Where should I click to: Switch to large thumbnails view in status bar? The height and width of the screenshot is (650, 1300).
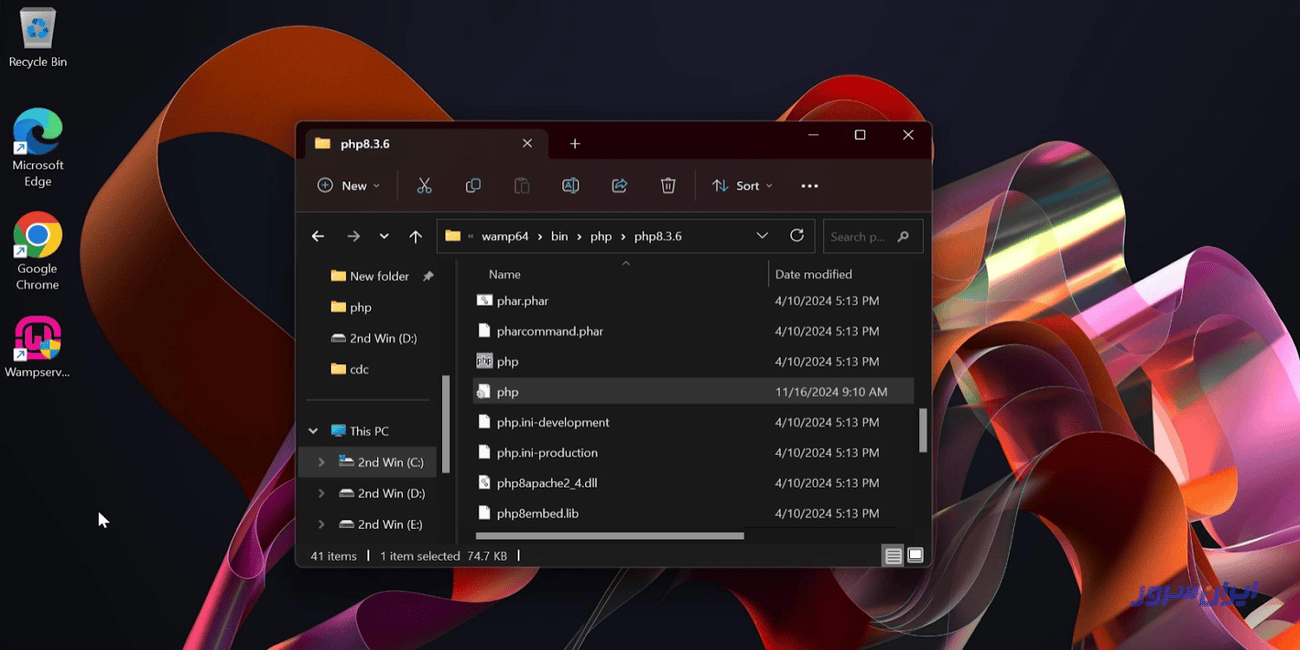point(915,556)
